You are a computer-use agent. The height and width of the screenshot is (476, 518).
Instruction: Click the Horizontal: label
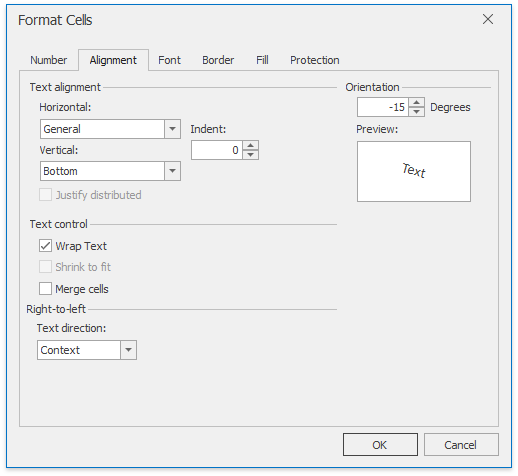pyautogui.click(x=65, y=107)
